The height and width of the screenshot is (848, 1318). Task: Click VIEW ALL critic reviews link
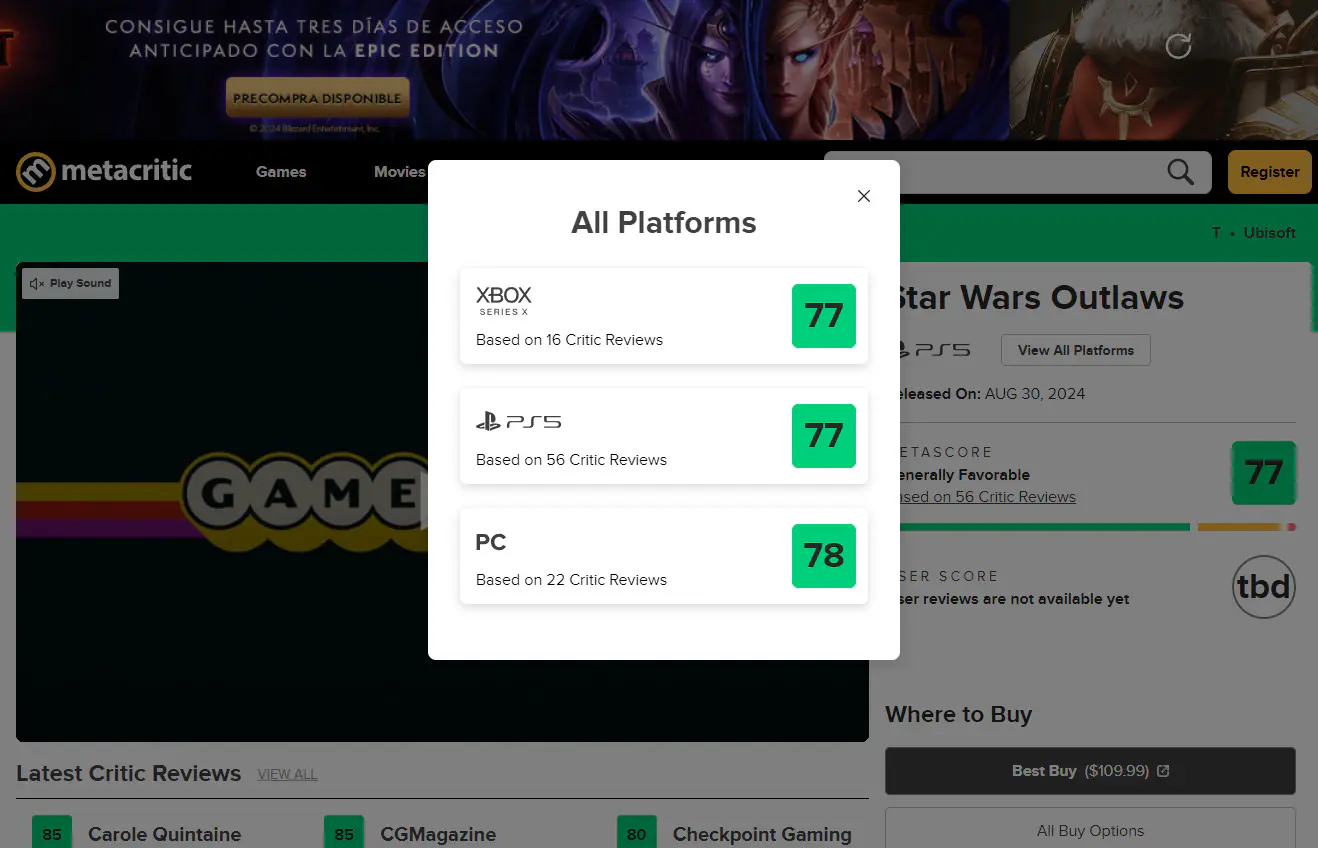(287, 775)
